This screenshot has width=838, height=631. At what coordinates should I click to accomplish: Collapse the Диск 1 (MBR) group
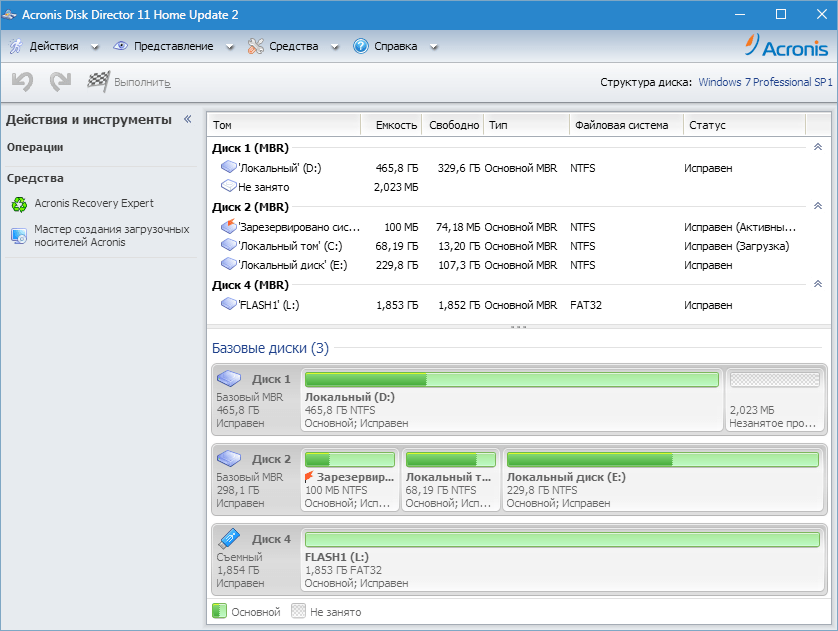coord(818,147)
